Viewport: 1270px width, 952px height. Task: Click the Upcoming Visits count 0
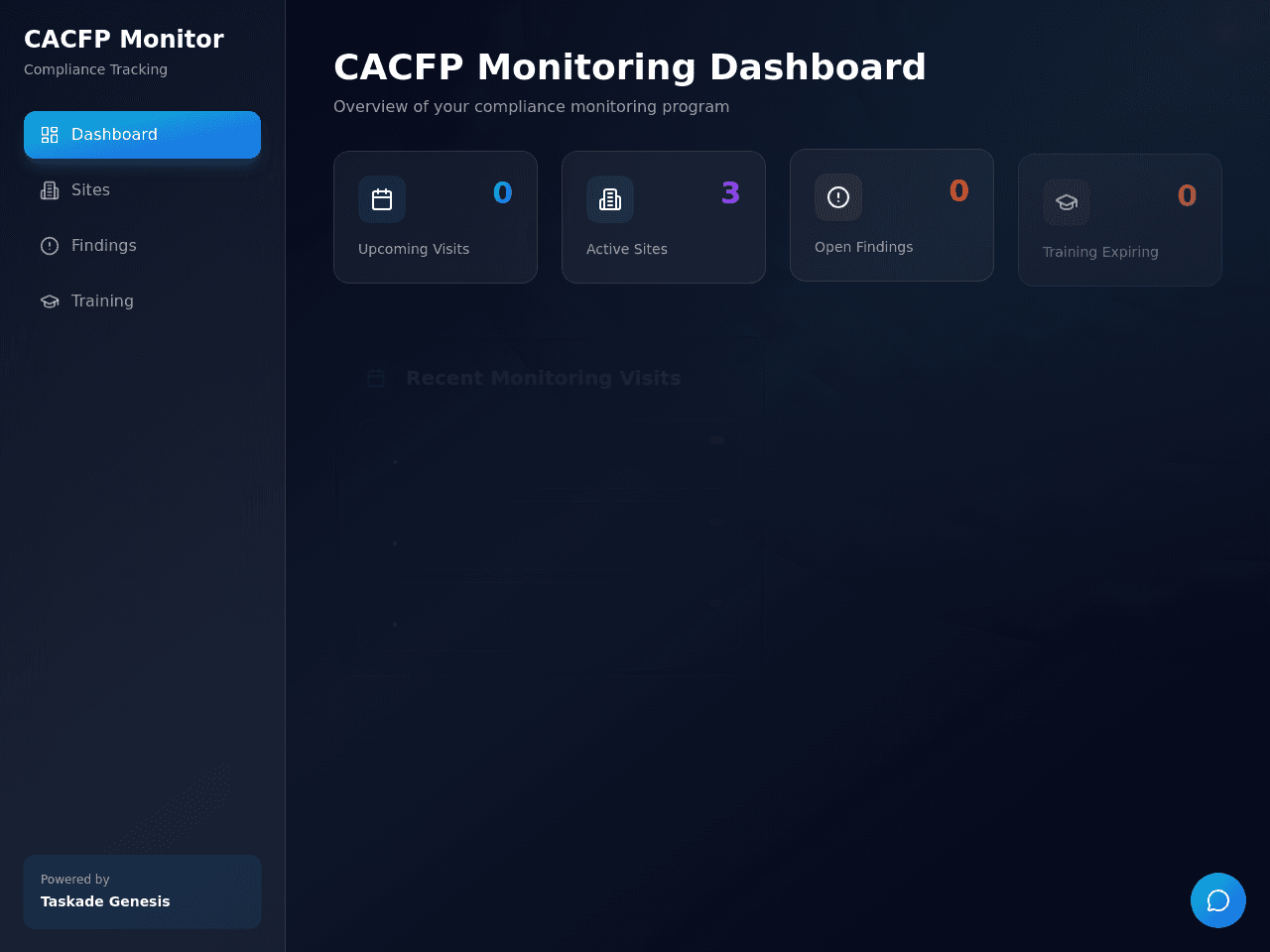503,193
